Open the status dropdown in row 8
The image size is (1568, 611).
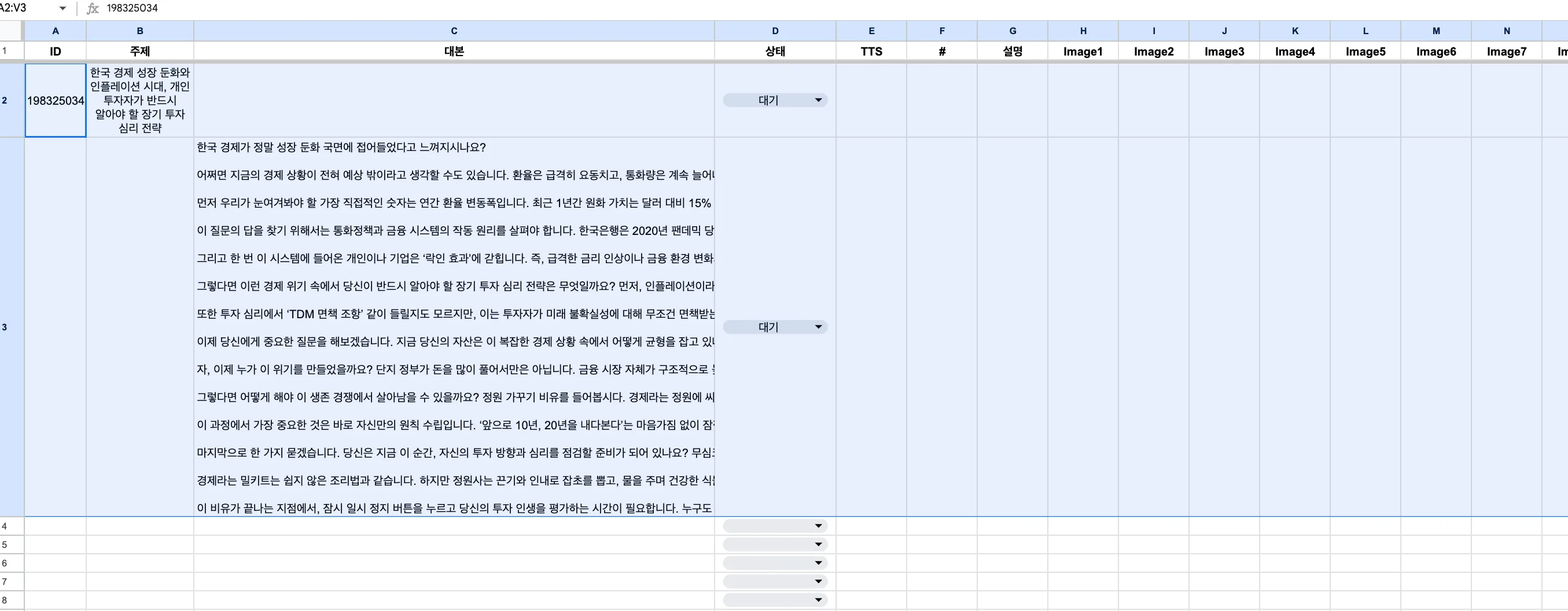tap(818, 600)
